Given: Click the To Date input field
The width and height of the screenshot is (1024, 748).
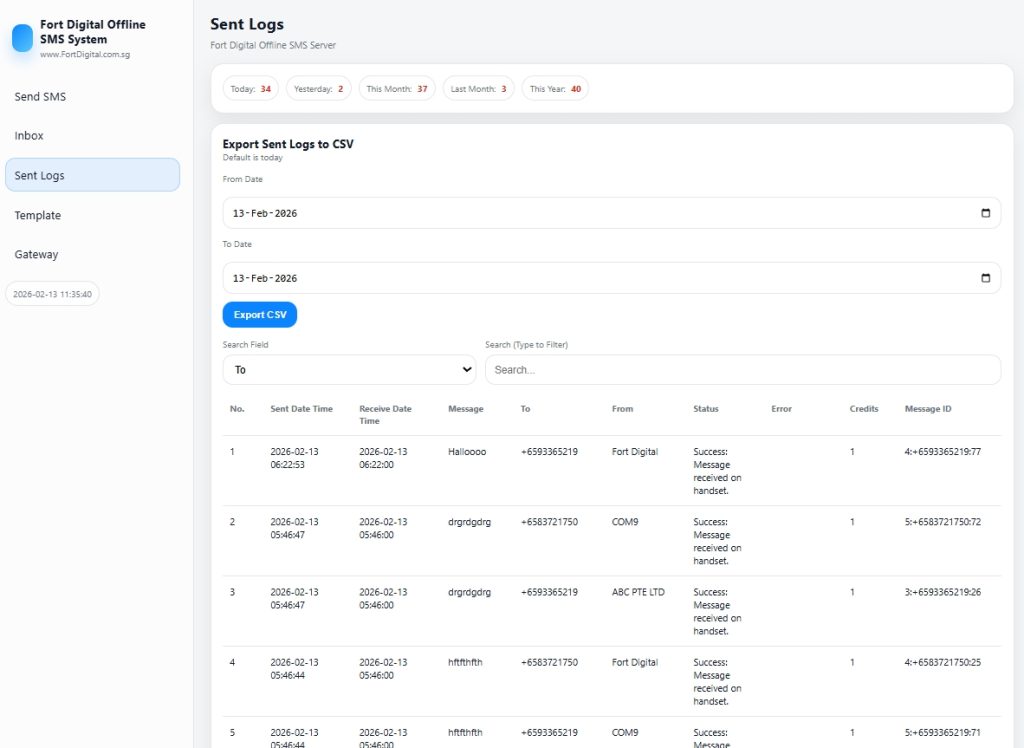Looking at the screenshot, I should (x=600, y=278).
